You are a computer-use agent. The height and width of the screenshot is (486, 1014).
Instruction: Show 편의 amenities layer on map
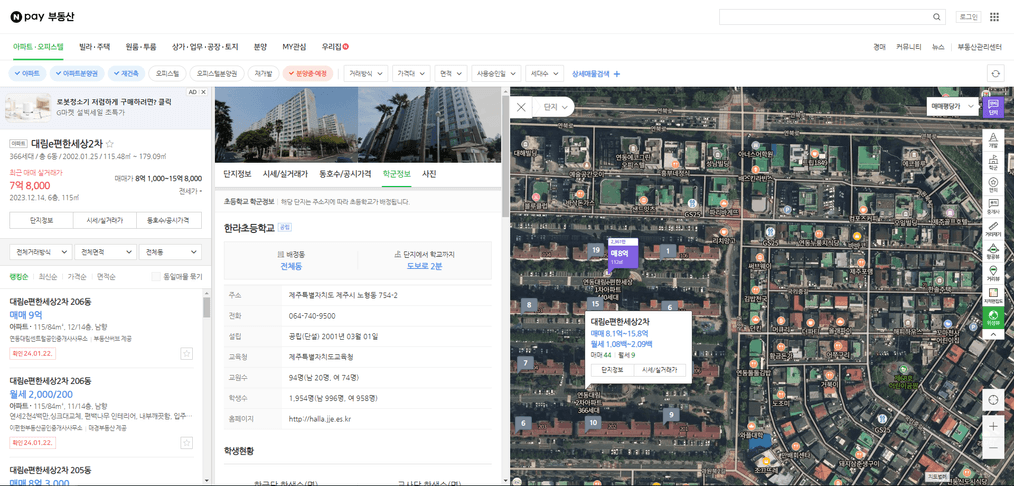pos(993,184)
